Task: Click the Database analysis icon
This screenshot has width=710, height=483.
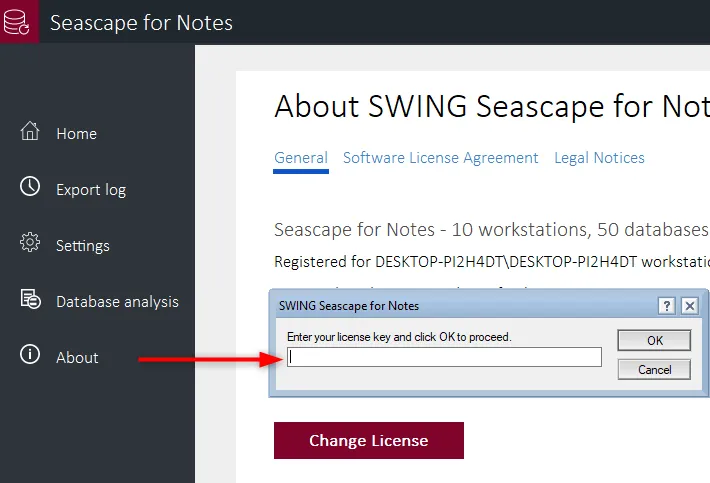Action: (x=30, y=299)
